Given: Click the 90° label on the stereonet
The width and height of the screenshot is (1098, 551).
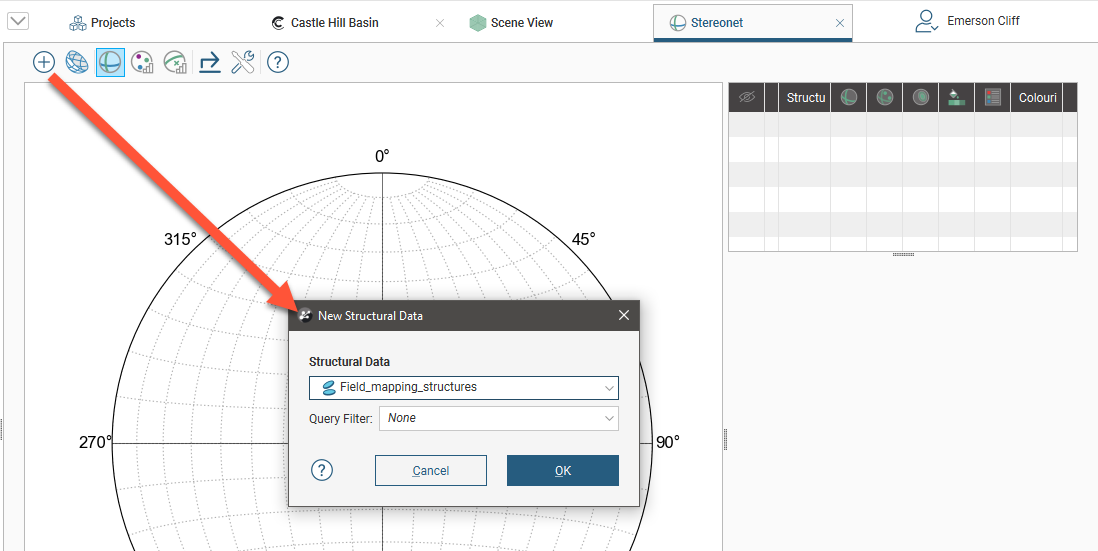Looking at the screenshot, I should 667,442.
